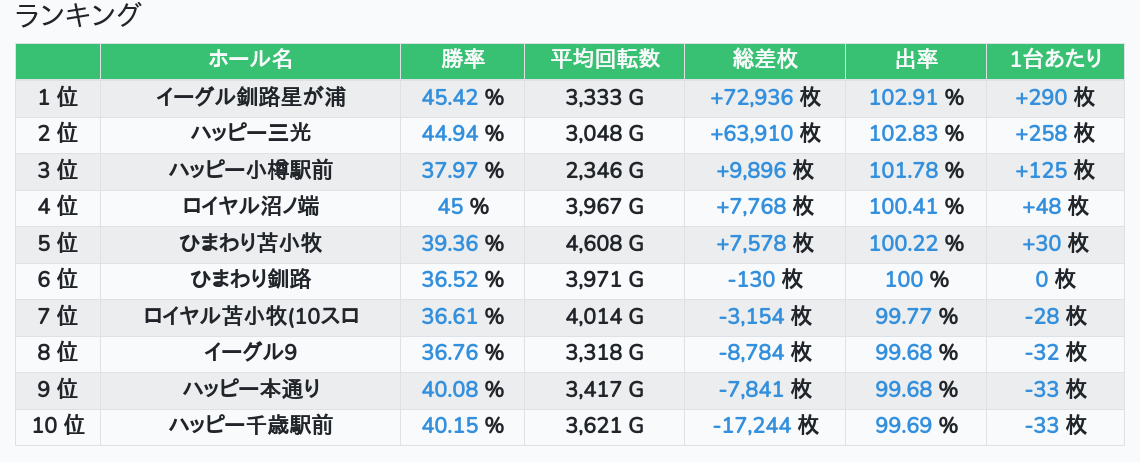The image size is (1140, 462).
Task: Click the ランキング section heading
Action: click(78, 16)
